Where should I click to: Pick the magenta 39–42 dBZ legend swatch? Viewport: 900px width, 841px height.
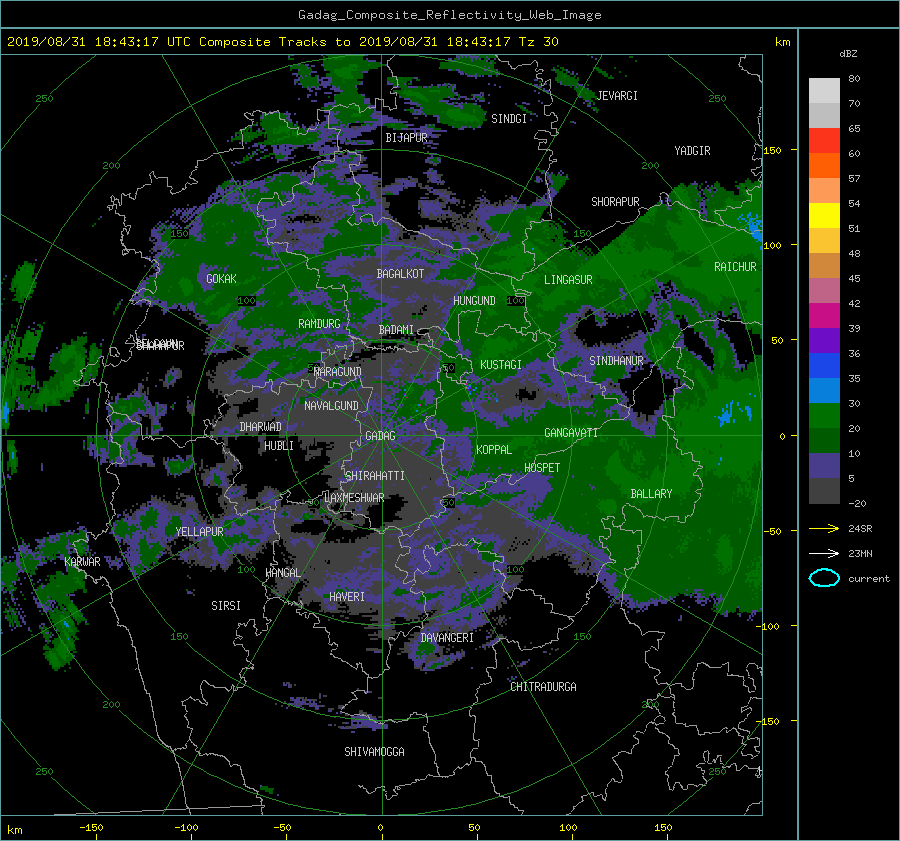click(x=824, y=316)
